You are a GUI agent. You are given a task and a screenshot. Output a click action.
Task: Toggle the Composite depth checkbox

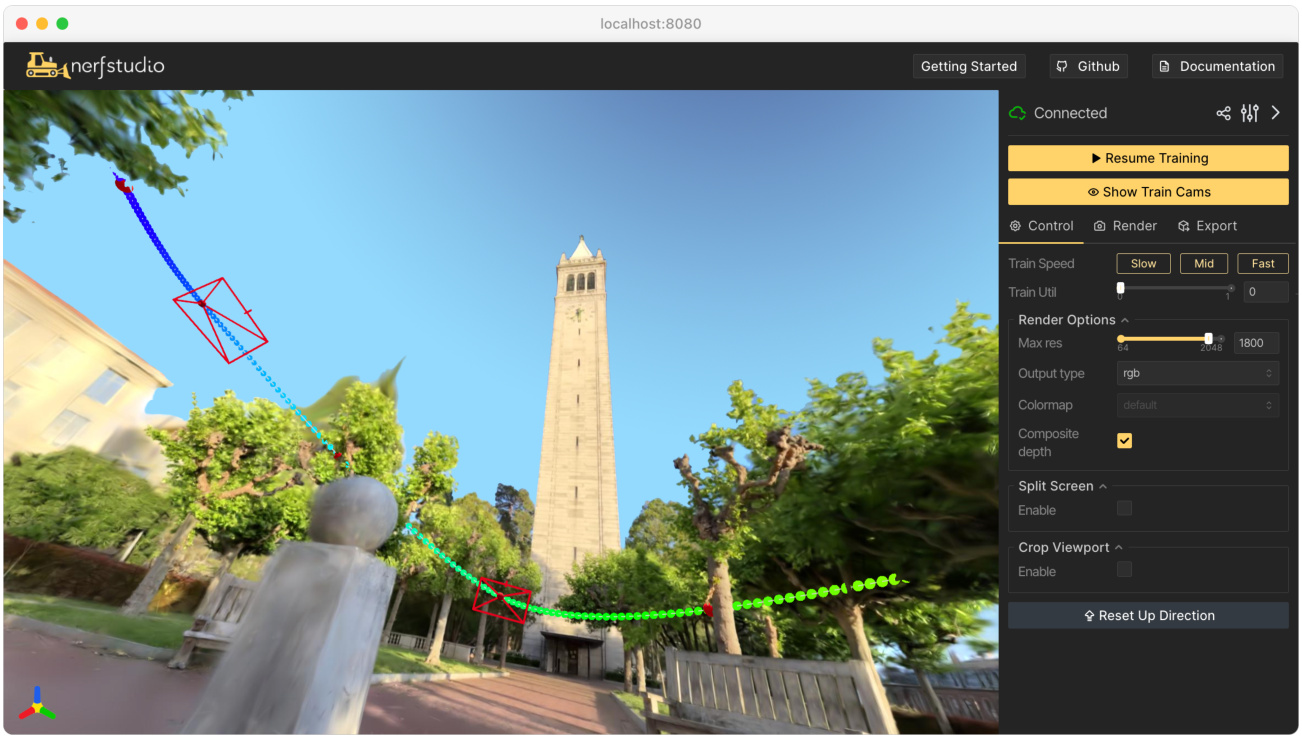tap(1125, 441)
